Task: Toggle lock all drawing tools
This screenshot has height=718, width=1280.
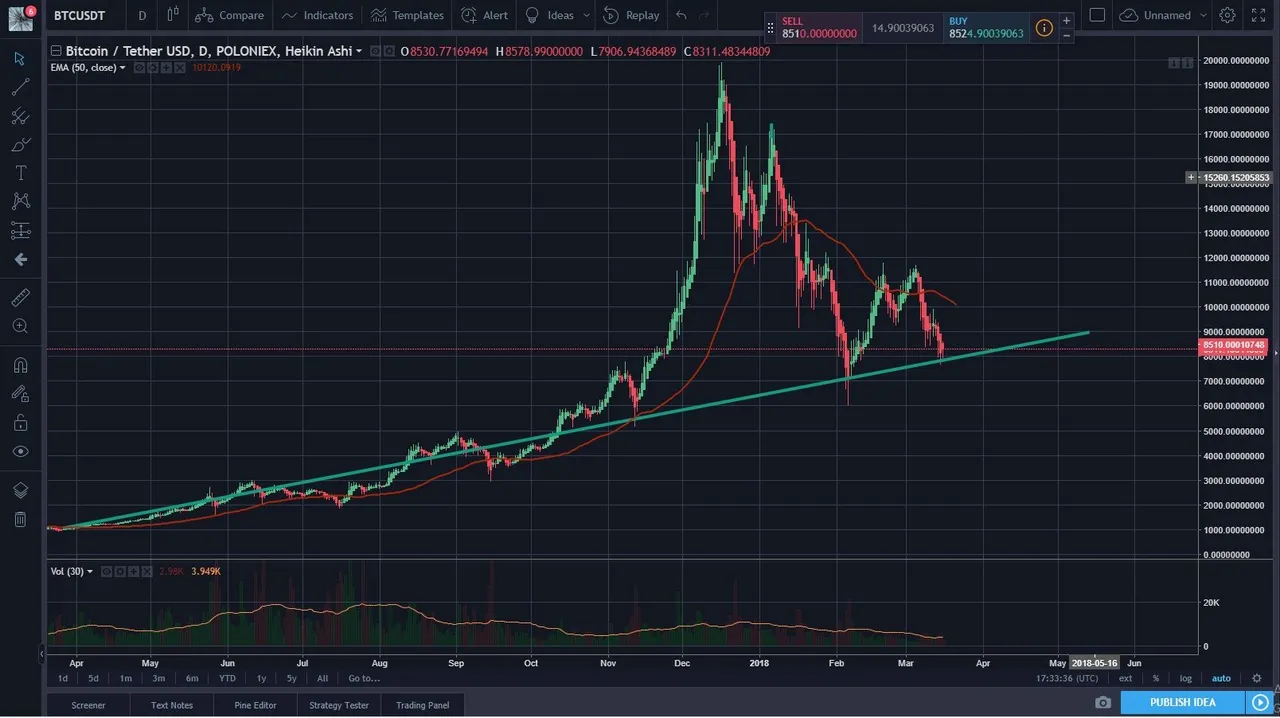Action: click(x=20, y=423)
